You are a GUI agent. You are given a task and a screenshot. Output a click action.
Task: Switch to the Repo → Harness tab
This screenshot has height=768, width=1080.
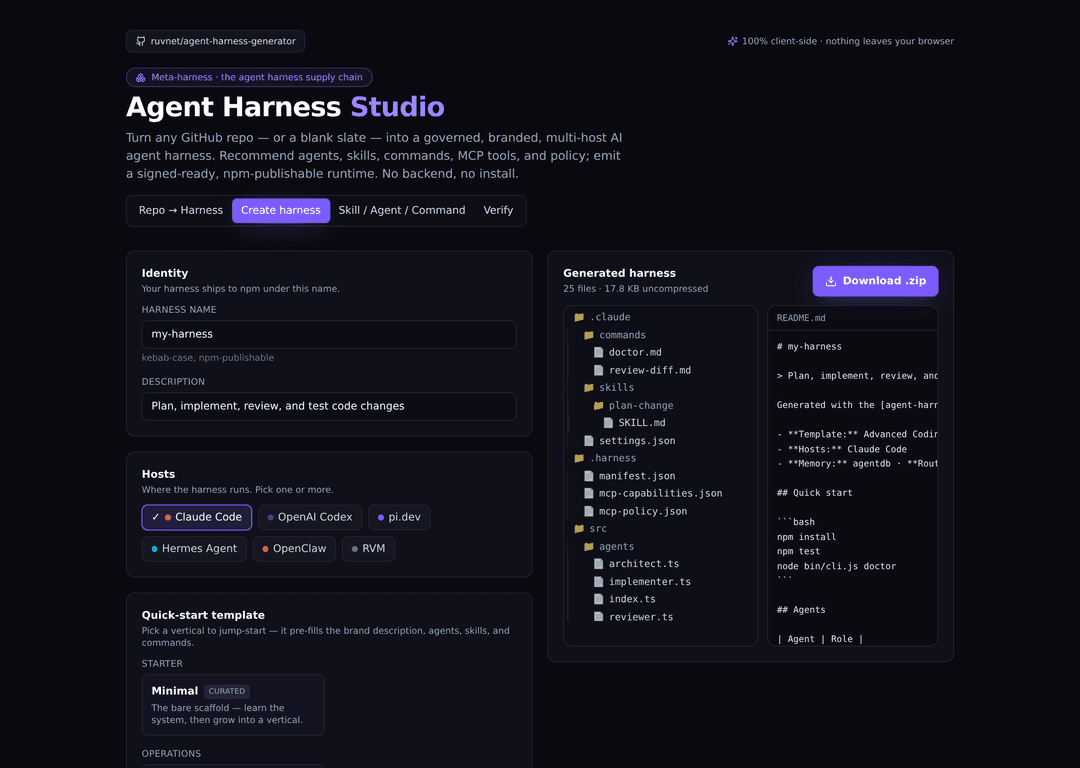coord(180,210)
